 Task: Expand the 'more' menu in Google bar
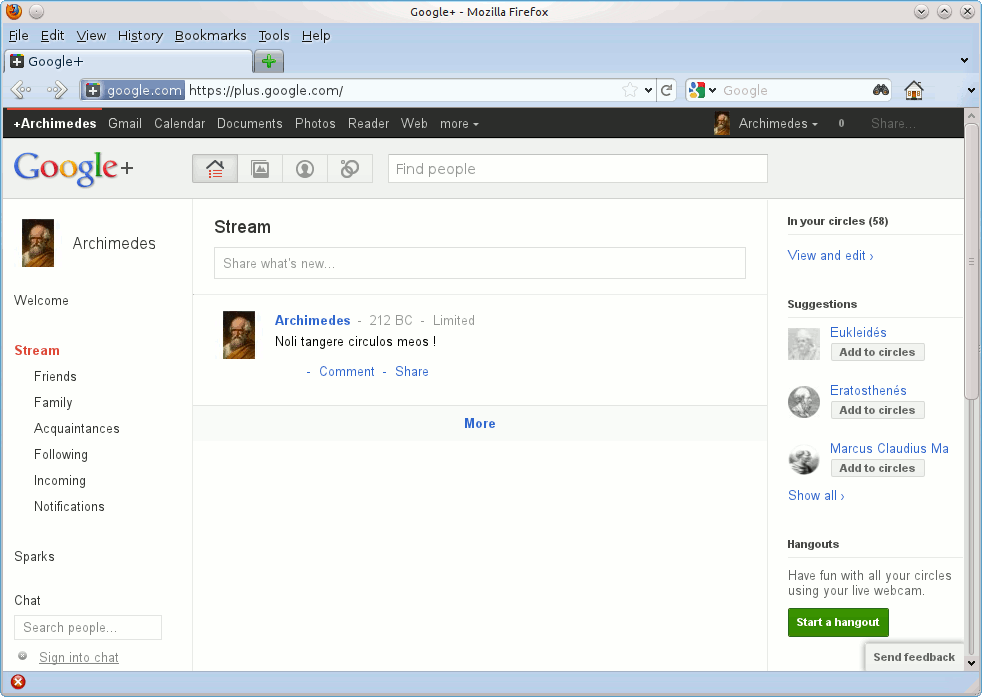click(459, 124)
